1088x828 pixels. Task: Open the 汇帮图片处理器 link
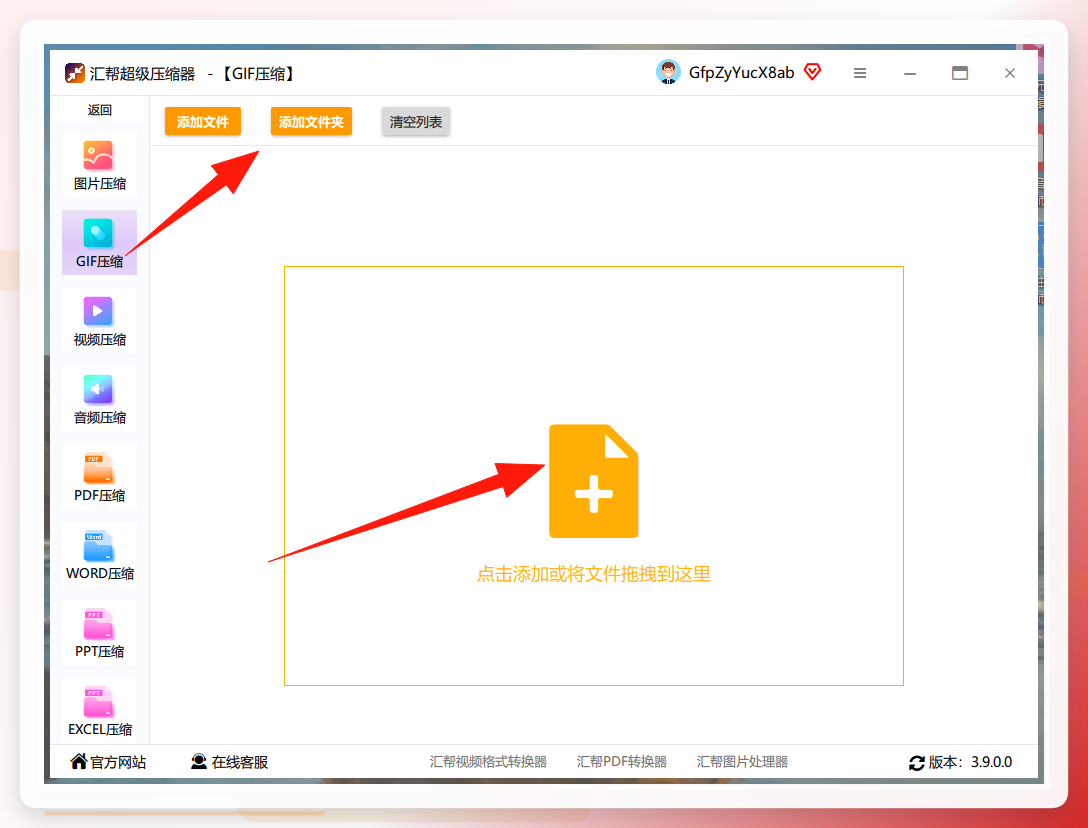point(742,761)
